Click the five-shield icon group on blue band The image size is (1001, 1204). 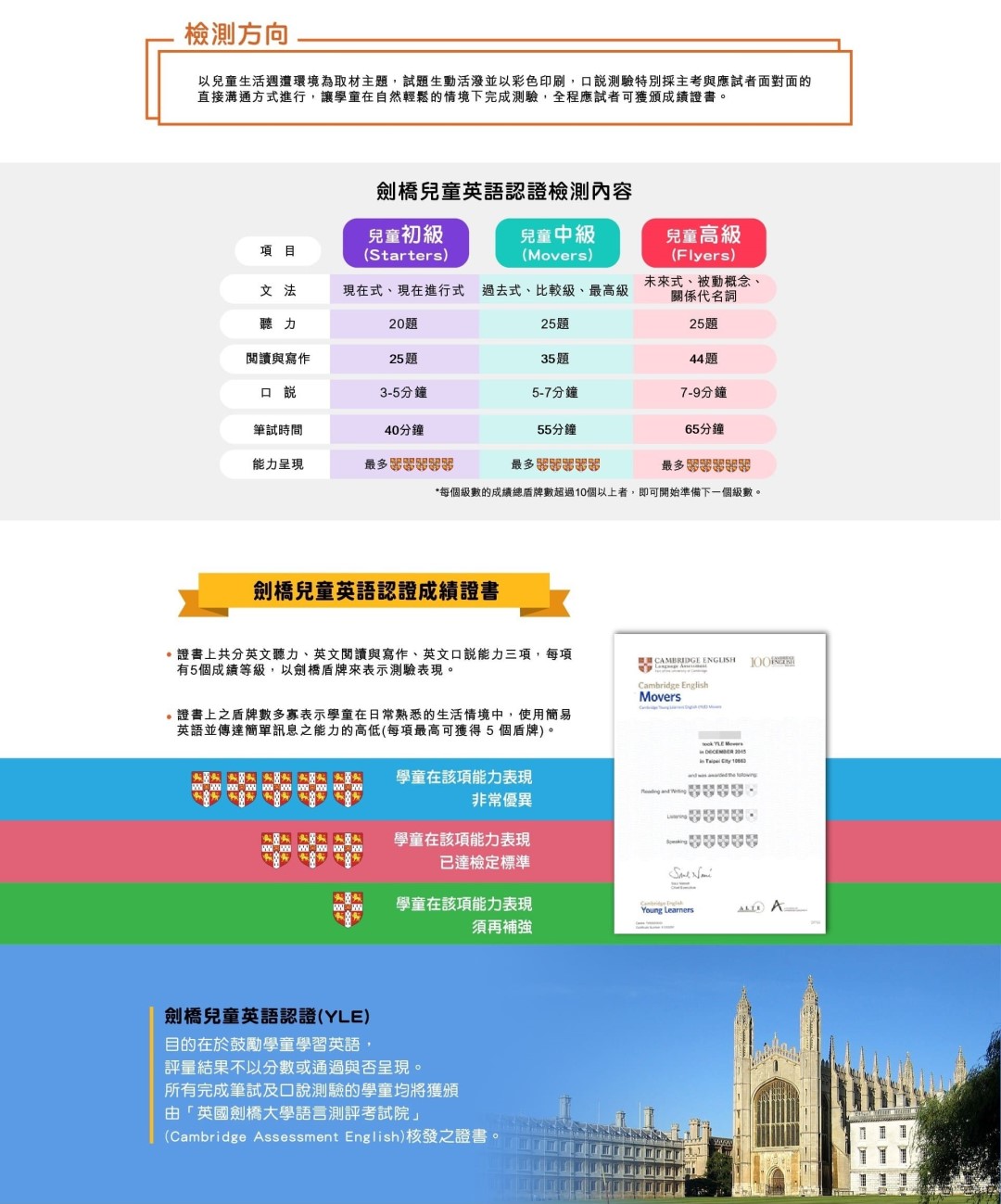[276, 789]
